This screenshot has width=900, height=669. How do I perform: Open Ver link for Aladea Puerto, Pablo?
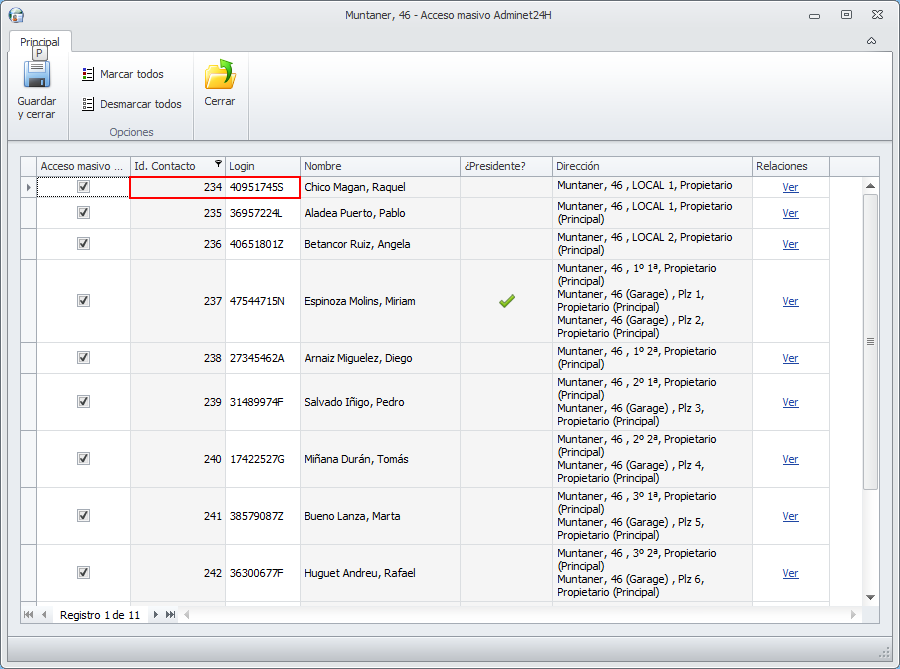click(790, 213)
